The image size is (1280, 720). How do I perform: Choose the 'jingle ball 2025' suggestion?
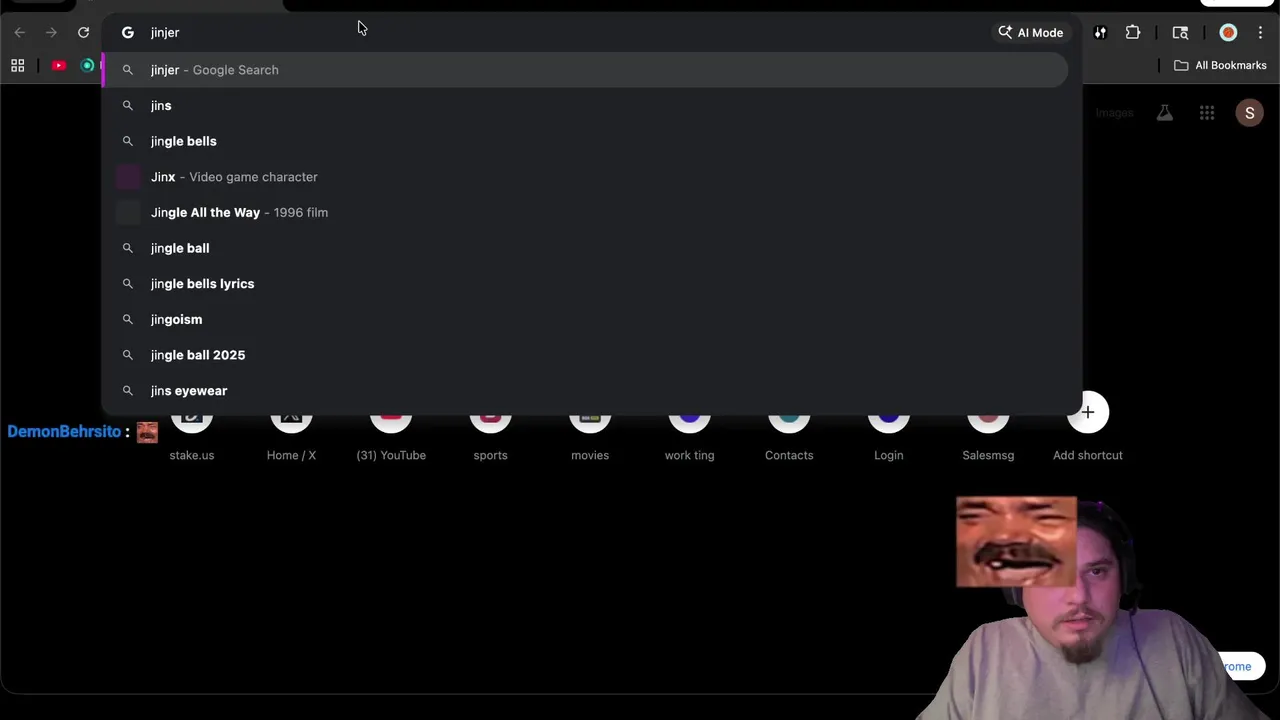point(585,355)
